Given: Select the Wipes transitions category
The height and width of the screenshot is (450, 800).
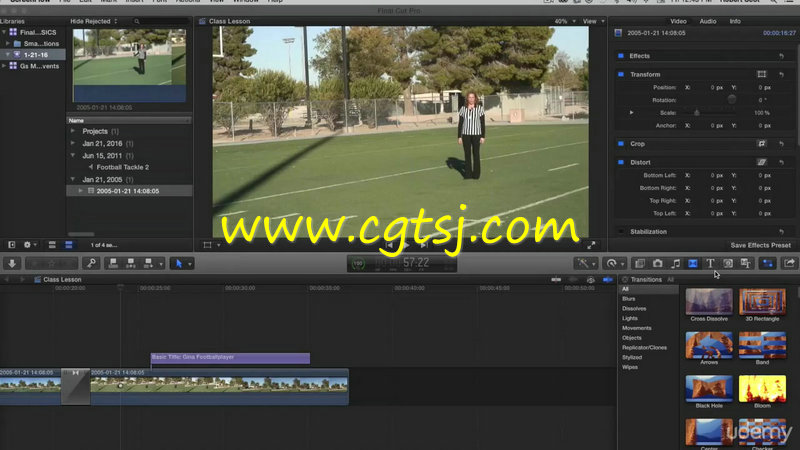Looking at the screenshot, I should 630,367.
